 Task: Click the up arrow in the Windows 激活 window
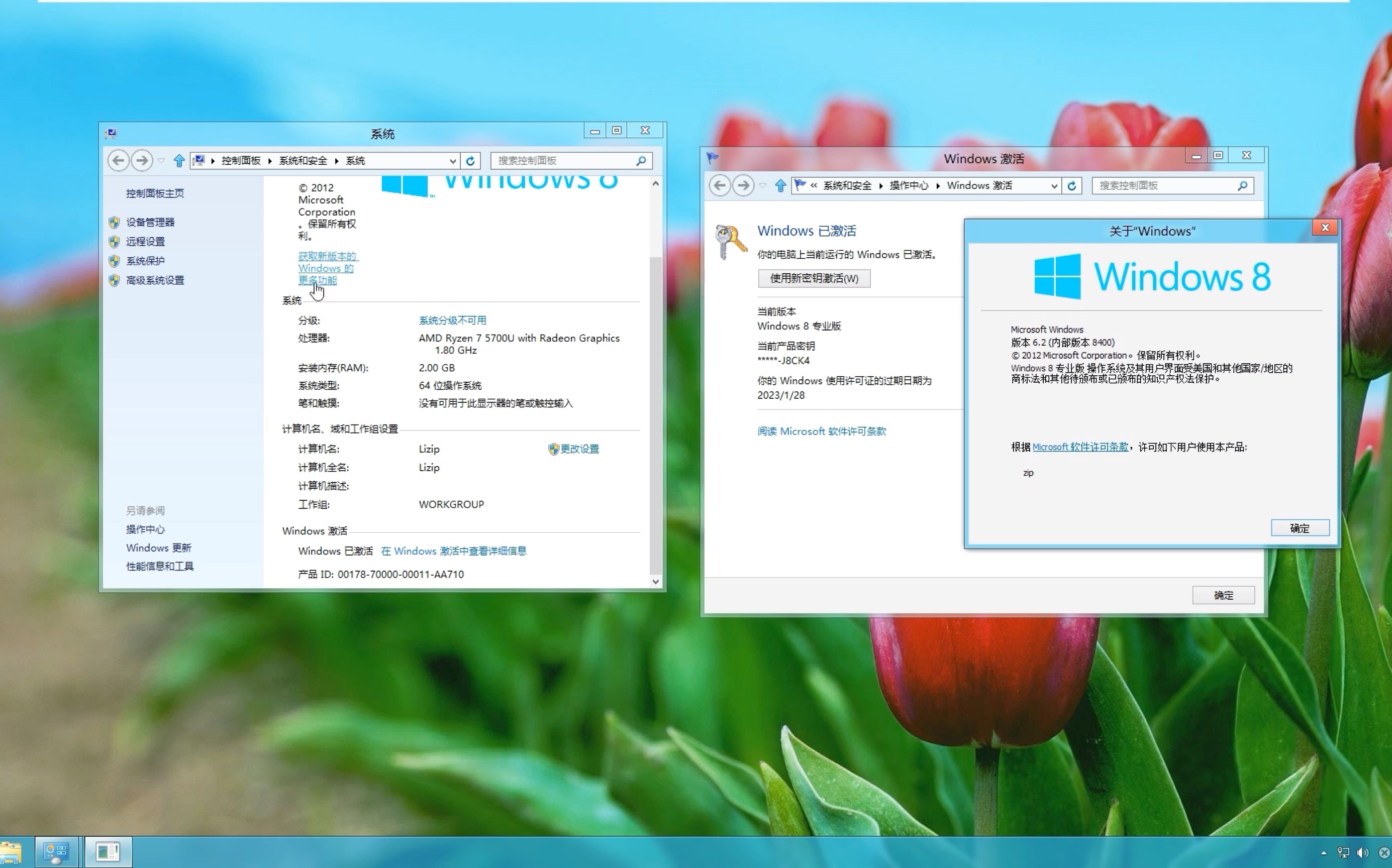click(x=780, y=185)
